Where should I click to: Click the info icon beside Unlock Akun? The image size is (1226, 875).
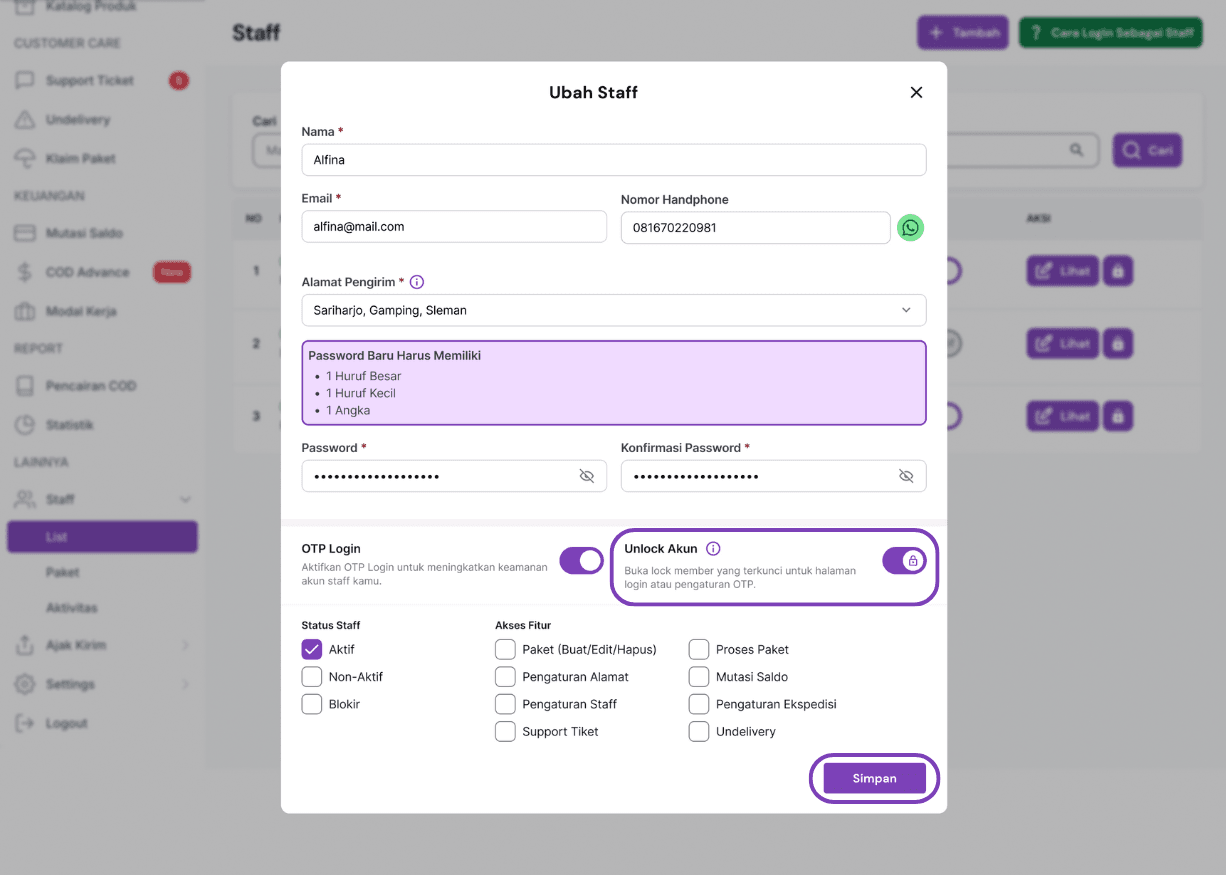[x=713, y=549]
